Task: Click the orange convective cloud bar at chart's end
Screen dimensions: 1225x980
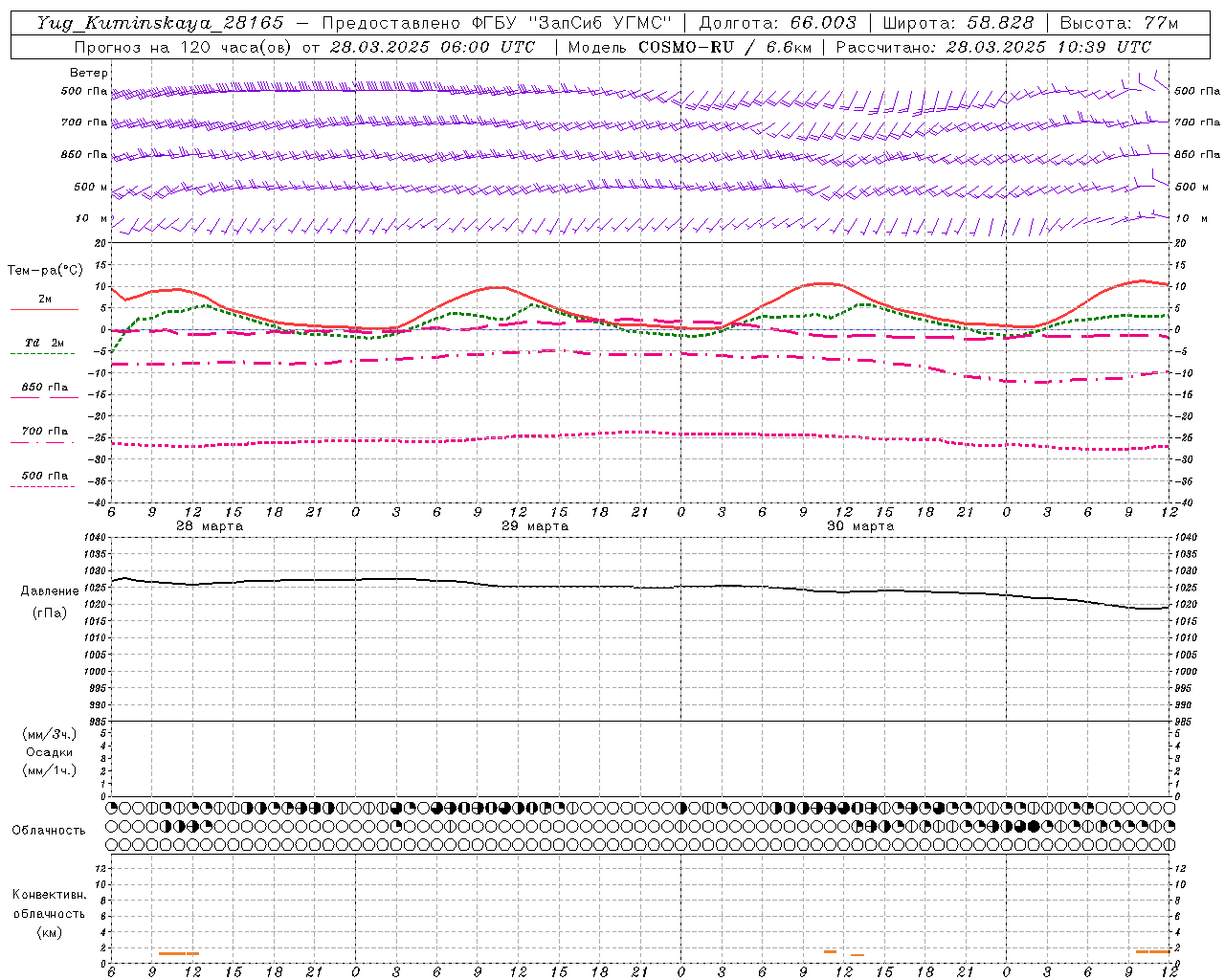Action: [x=1152, y=951]
